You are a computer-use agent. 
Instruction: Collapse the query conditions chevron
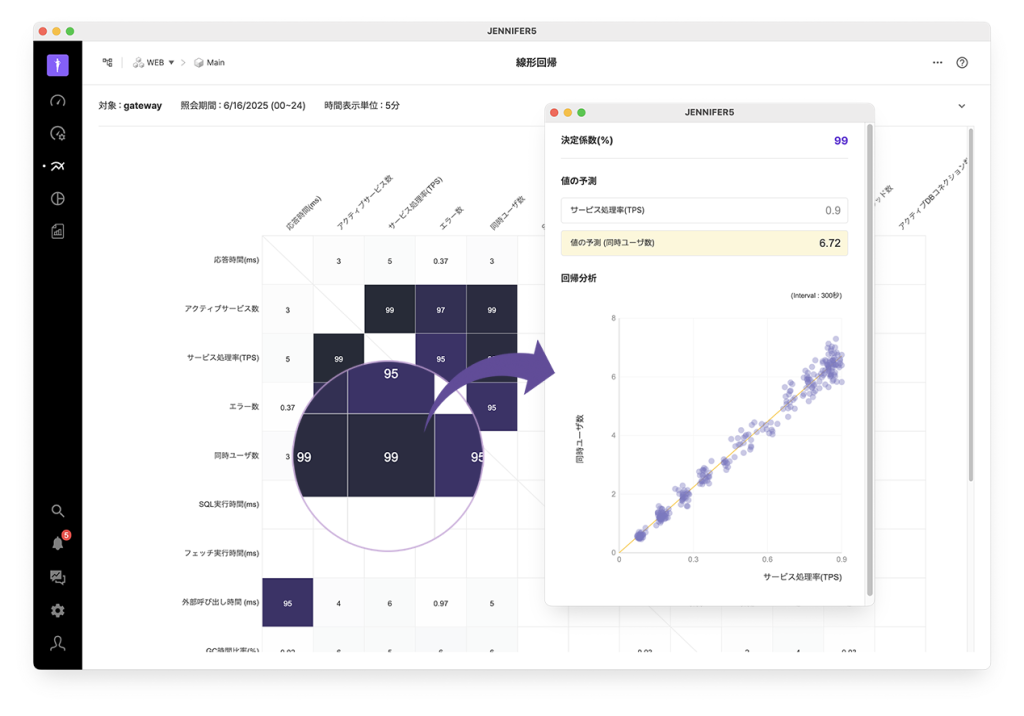click(962, 106)
